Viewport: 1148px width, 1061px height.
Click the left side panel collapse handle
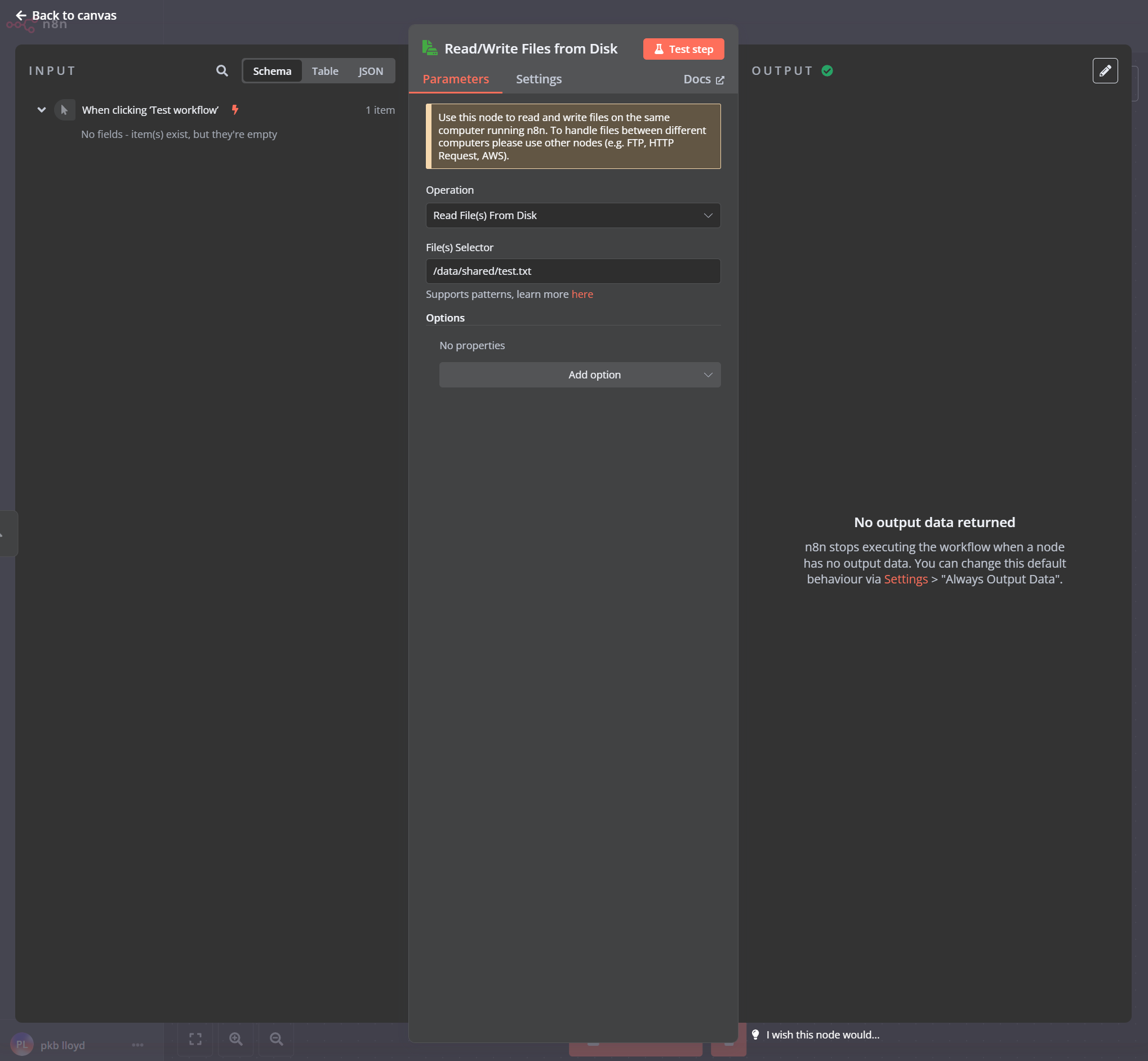coord(8,533)
